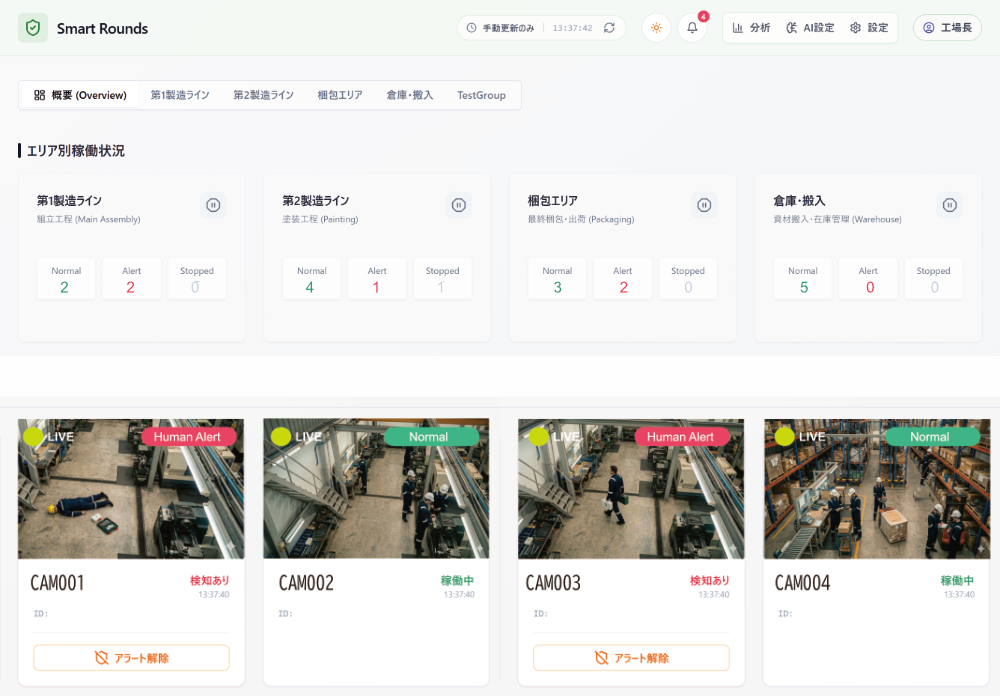Click the refresh icon beside the timestamp
1000x696 pixels.
tap(610, 28)
